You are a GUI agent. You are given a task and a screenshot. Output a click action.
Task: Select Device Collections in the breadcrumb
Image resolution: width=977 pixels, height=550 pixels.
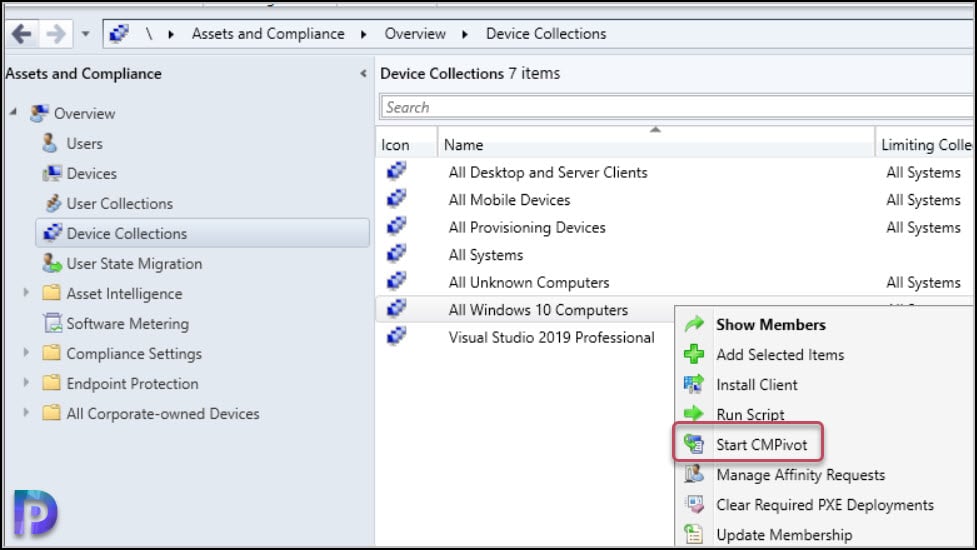[546, 34]
